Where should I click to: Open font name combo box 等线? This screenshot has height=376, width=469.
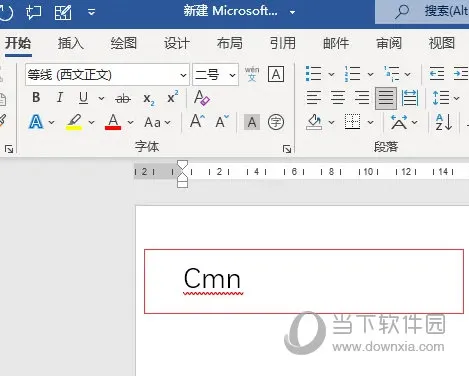pos(107,75)
